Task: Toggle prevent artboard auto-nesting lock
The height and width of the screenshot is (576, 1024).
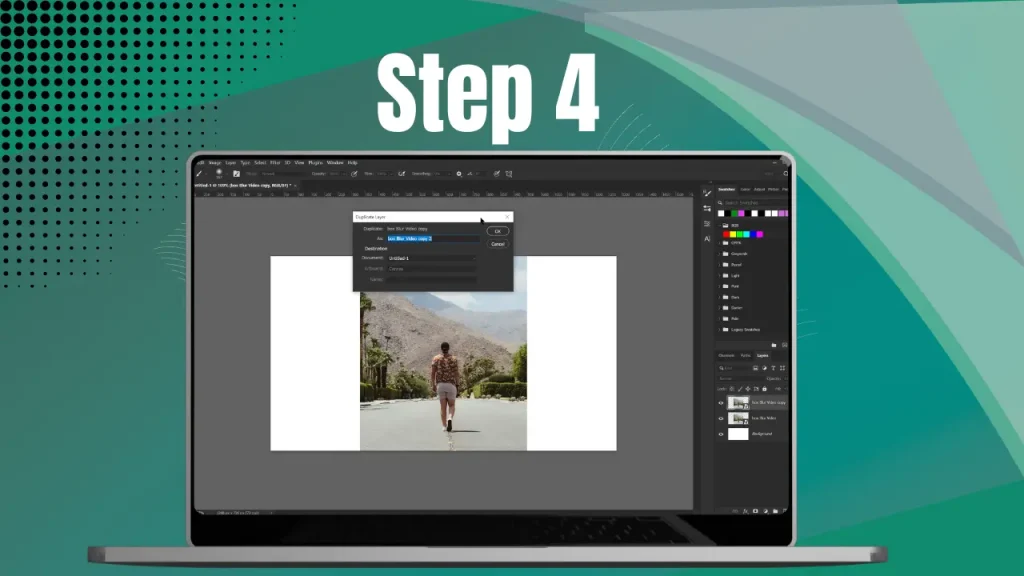Action: (x=756, y=389)
